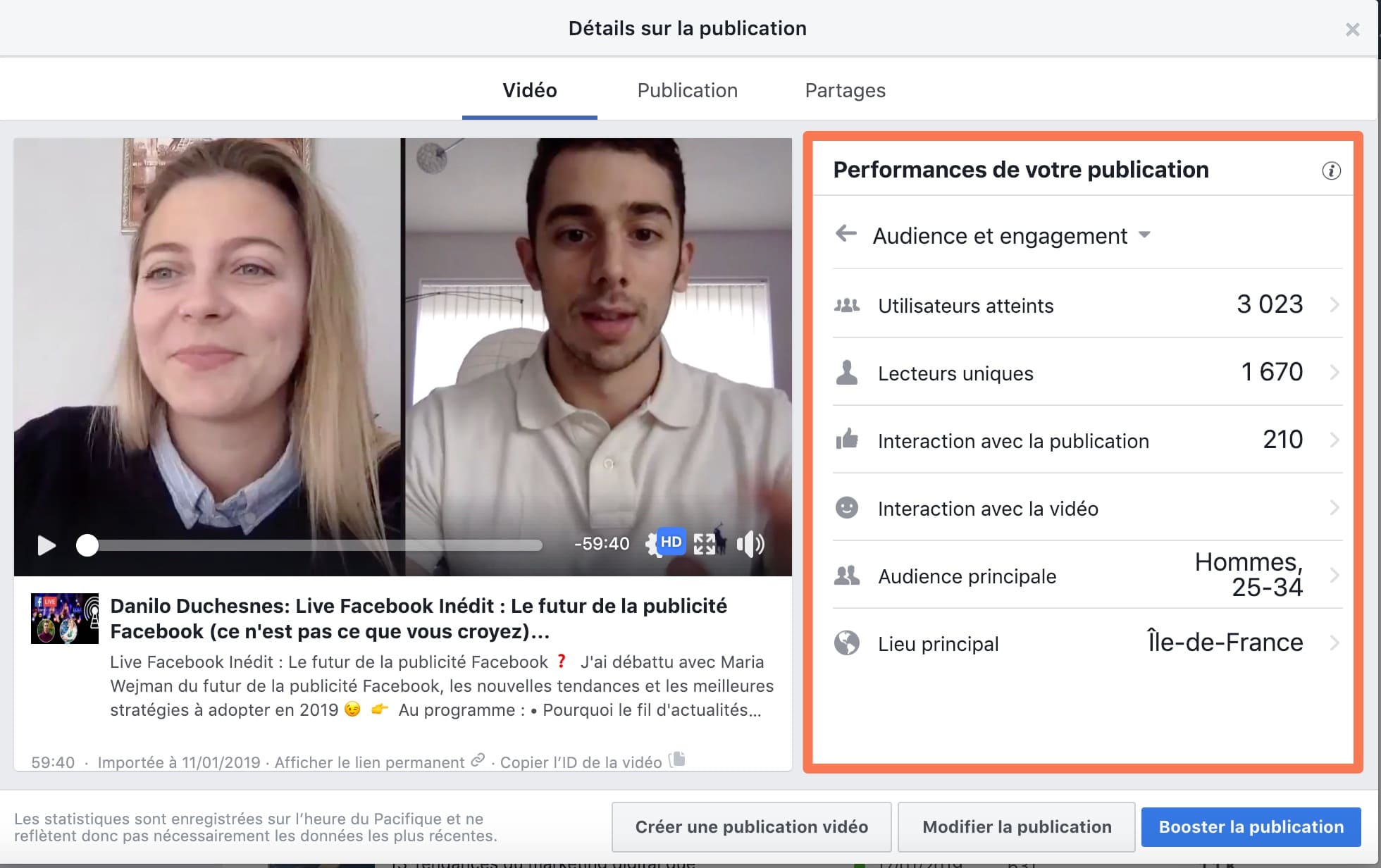Click Créer une publication vidéo button
The image size is (1381, 868).
pos(751,827)
